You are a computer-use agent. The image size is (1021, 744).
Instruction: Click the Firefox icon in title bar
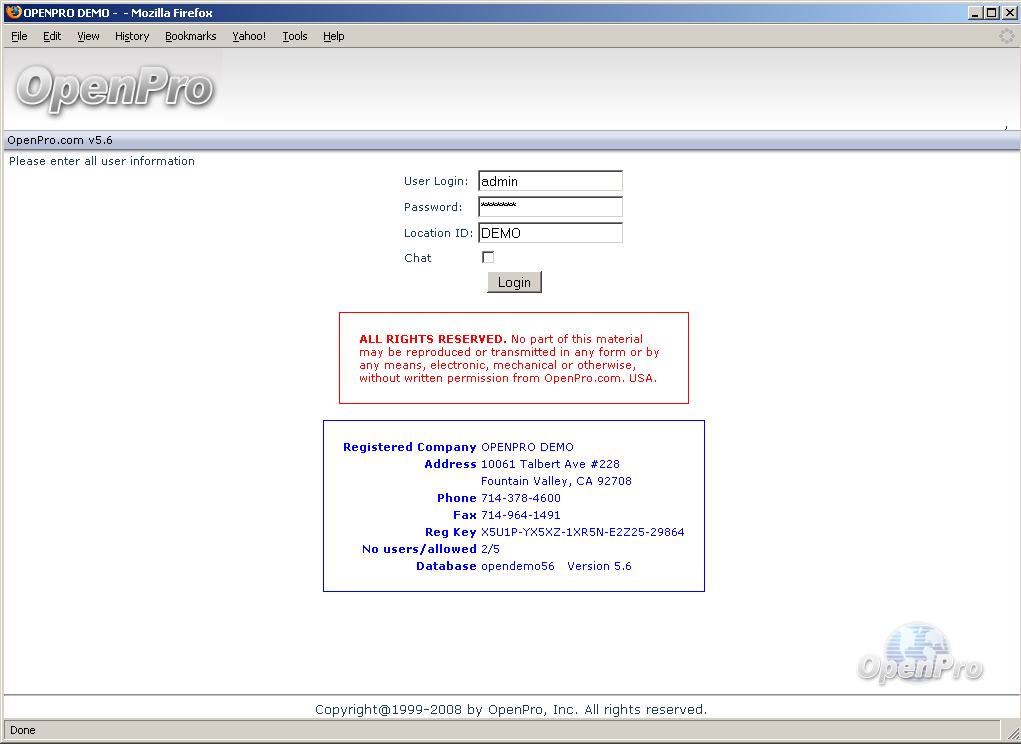(13, 13)
